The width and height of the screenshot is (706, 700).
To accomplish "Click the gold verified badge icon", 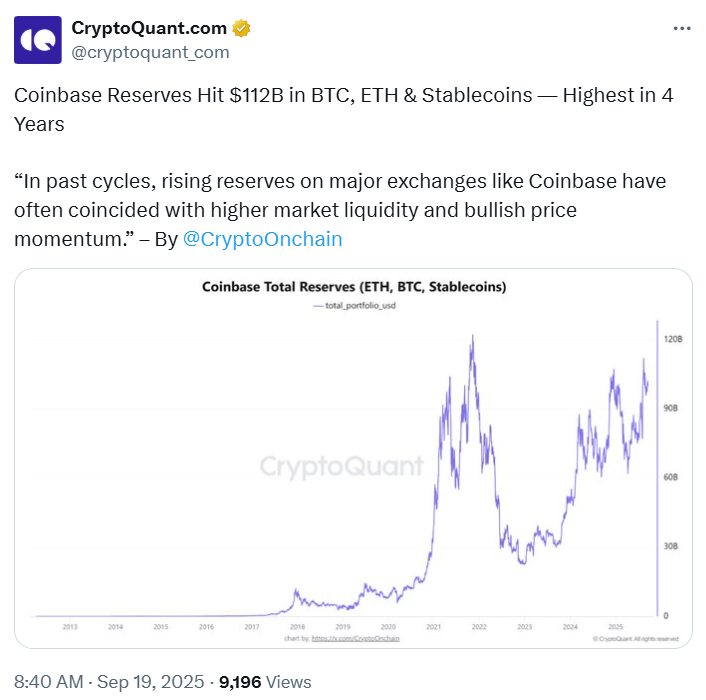I will click(241, 28).
